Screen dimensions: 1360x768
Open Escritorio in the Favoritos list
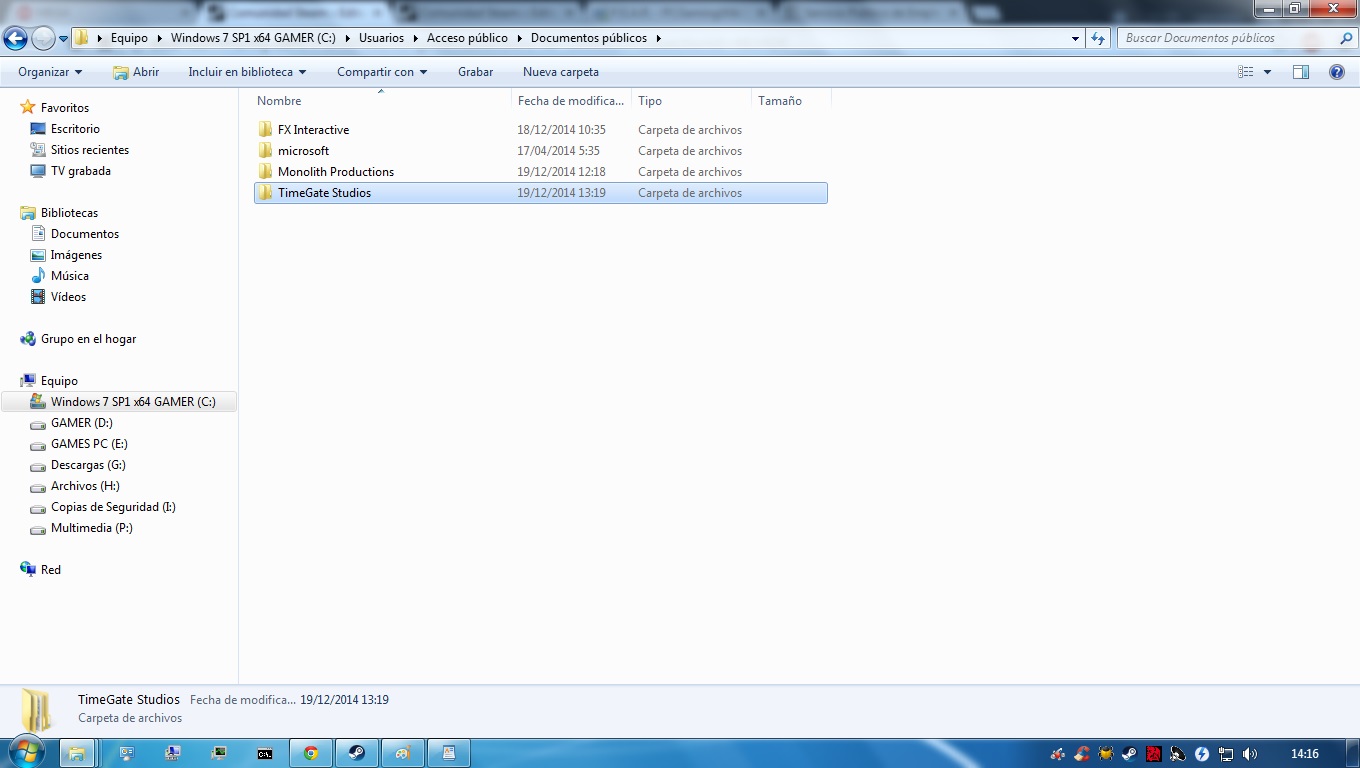(75, 129)
